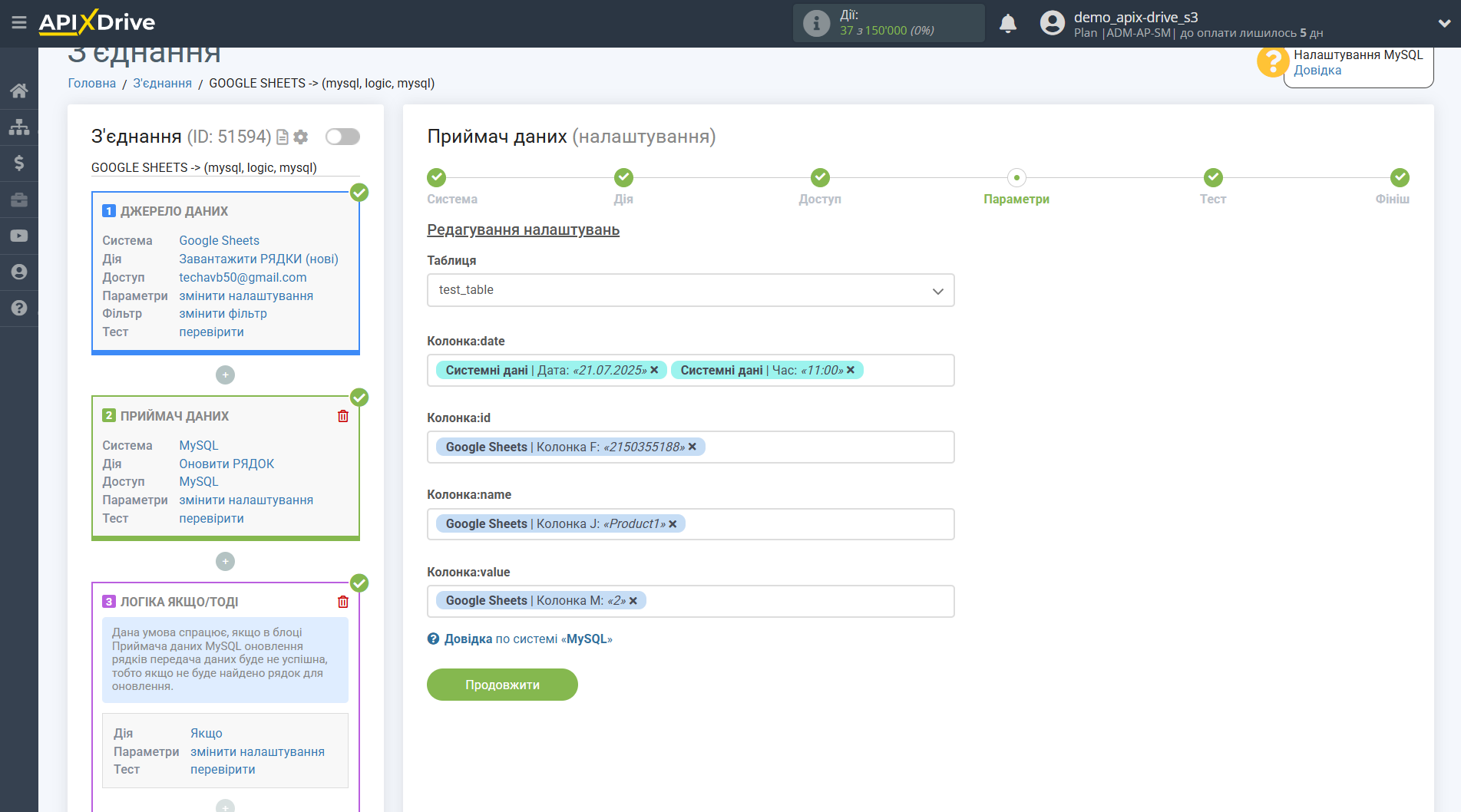Click logic block змінити налаштування link

coord(257,751)
